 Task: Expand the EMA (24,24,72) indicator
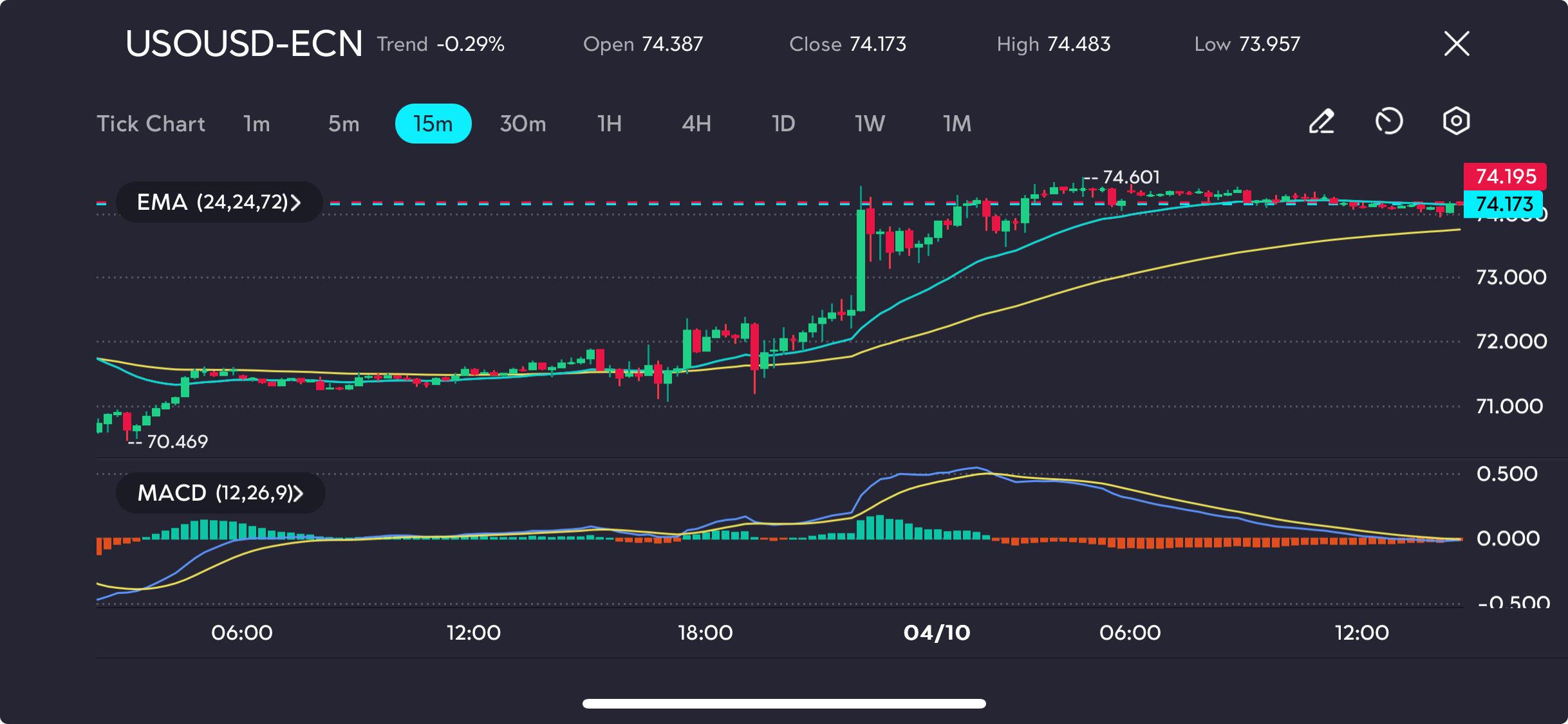pos(219,202)
